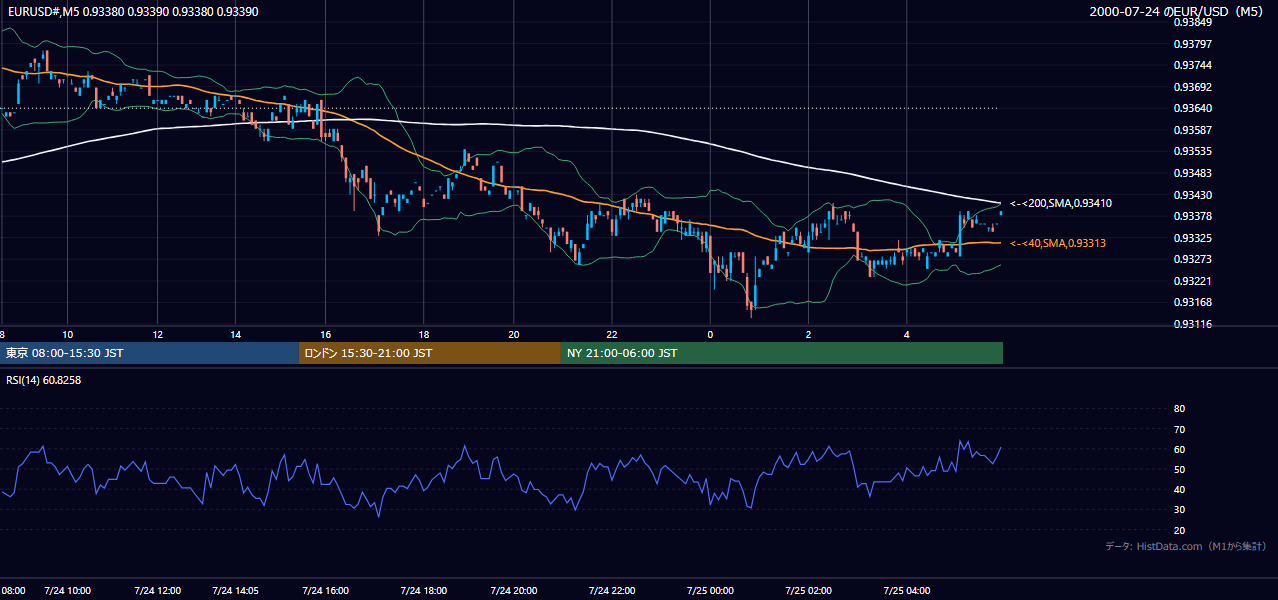Click the 40 SMA 0.93313 label
The height and width of the screenshot is (600, 1278).
click(1058, 243)
